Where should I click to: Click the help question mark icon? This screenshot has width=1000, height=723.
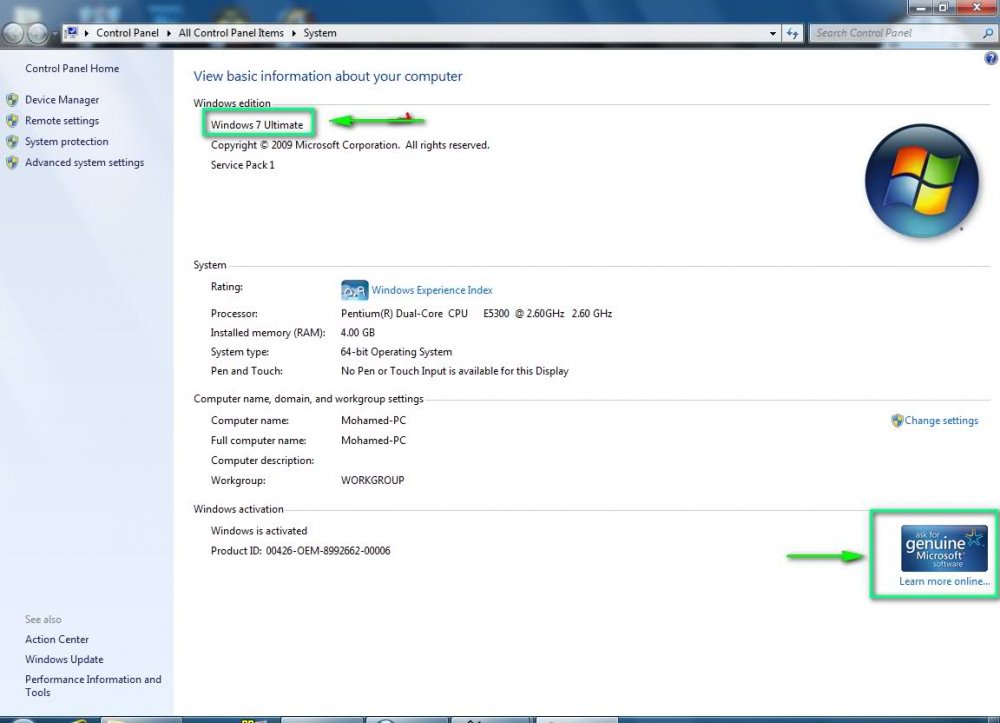(990, 59)
